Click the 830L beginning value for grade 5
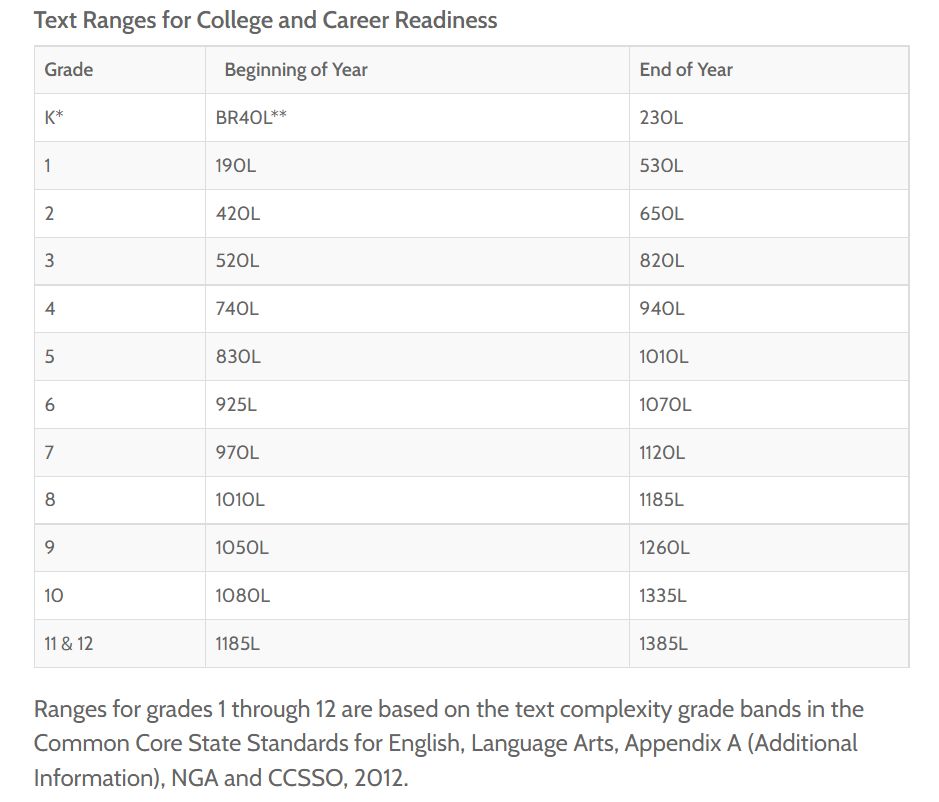Screen dimensions: 939x802 238,357
